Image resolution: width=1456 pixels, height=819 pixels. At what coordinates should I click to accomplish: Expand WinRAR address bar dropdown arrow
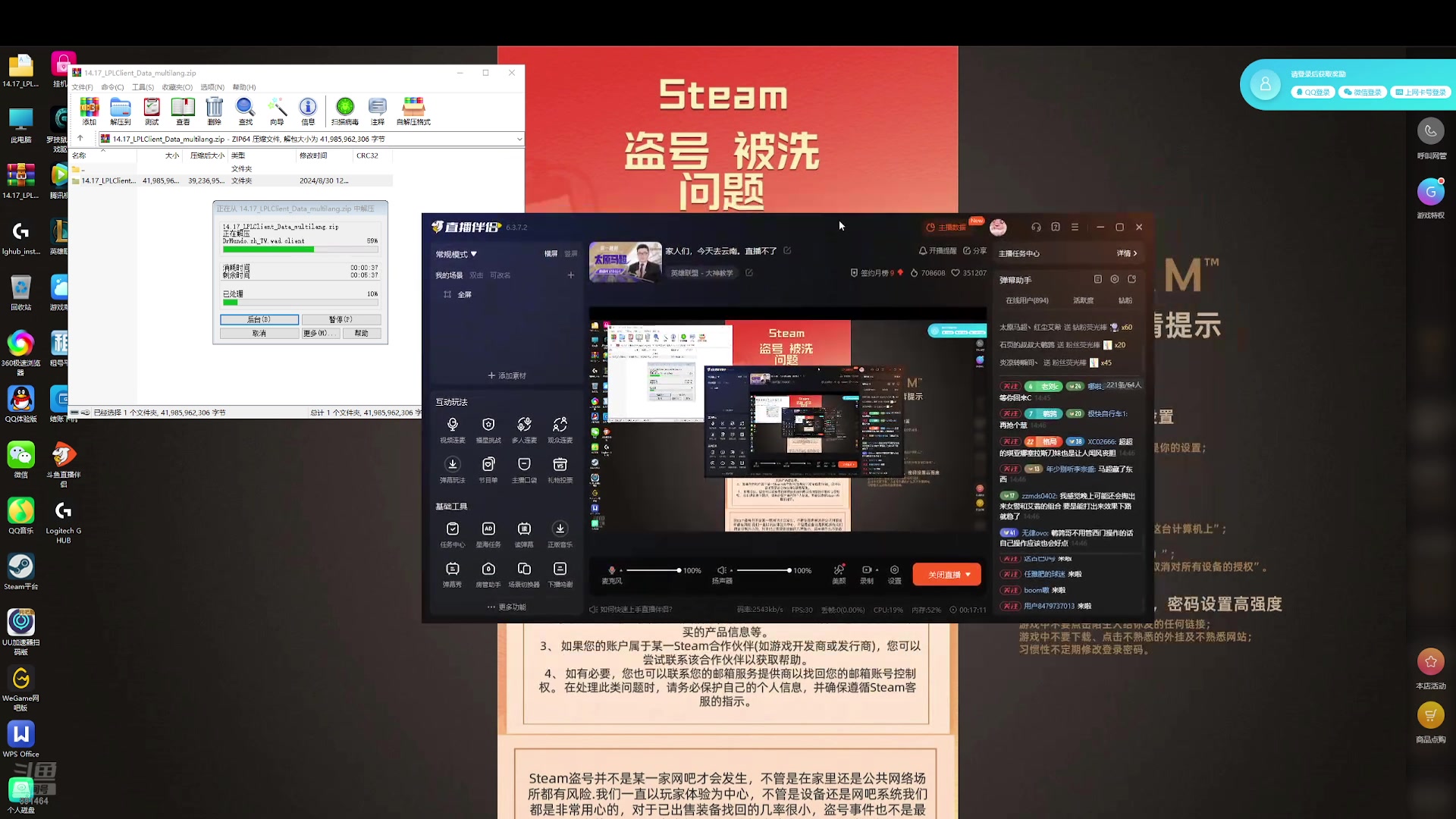519,139
